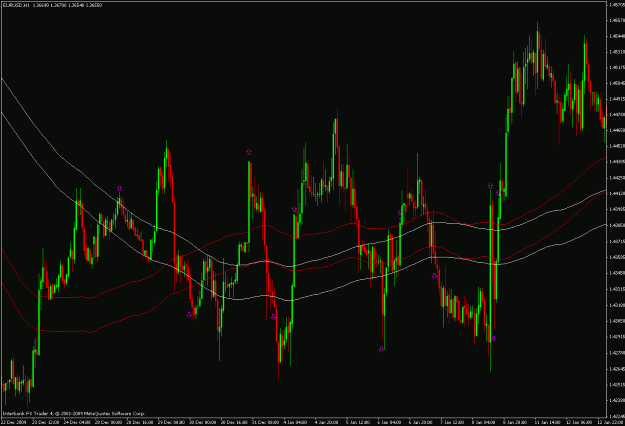Click the 1.4544 price scale label
Screen dimensions: 625x426
pos(617,36)
